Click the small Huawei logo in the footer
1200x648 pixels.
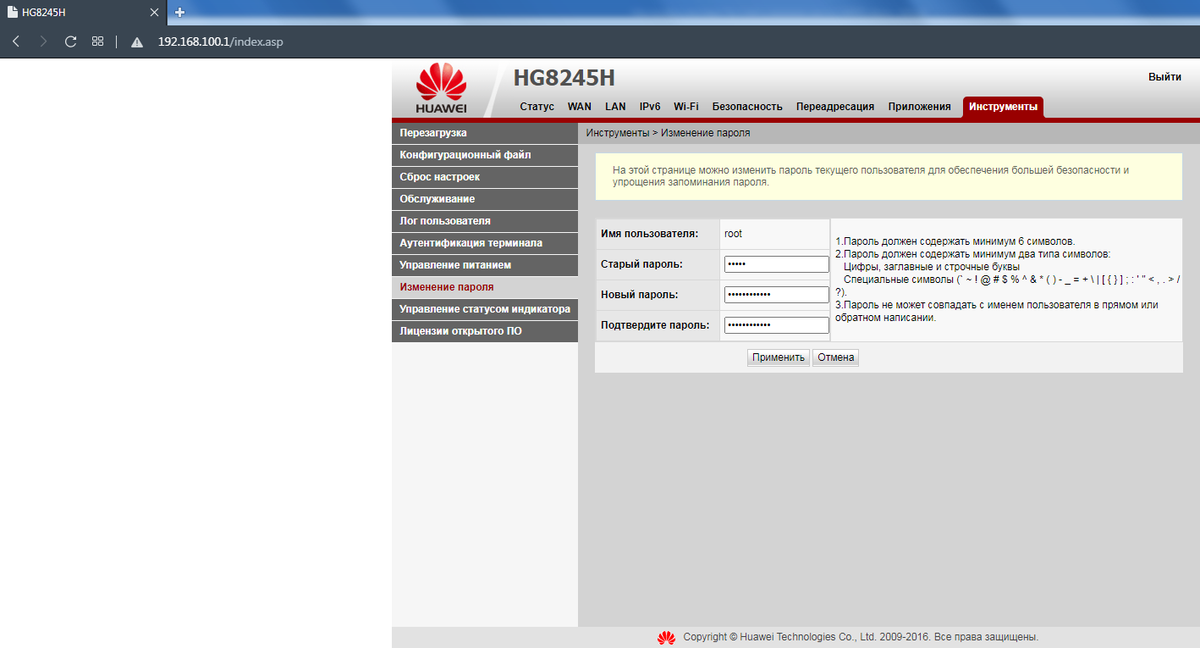click(x=666, y=637)
